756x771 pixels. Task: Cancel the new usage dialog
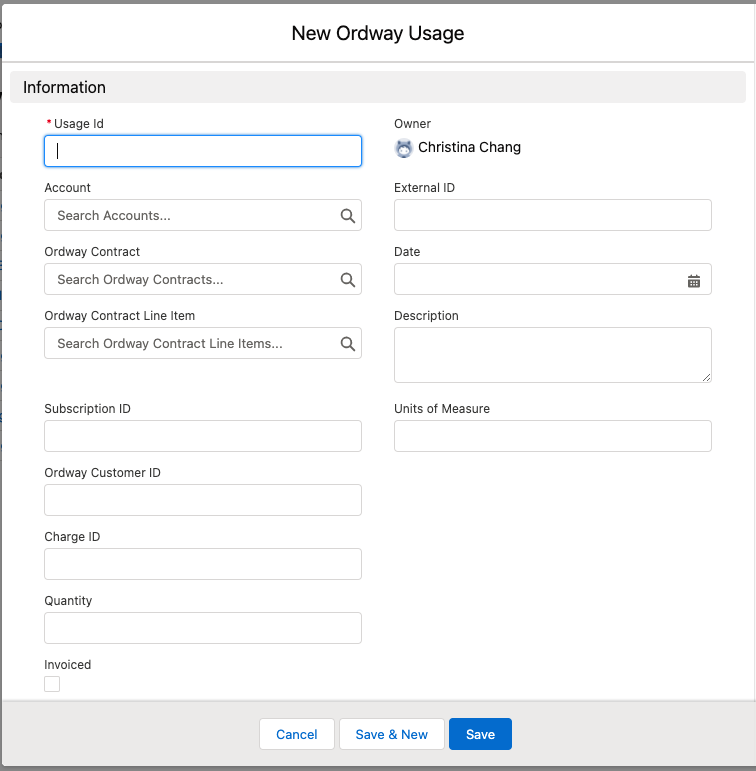(x=297, y=734)
